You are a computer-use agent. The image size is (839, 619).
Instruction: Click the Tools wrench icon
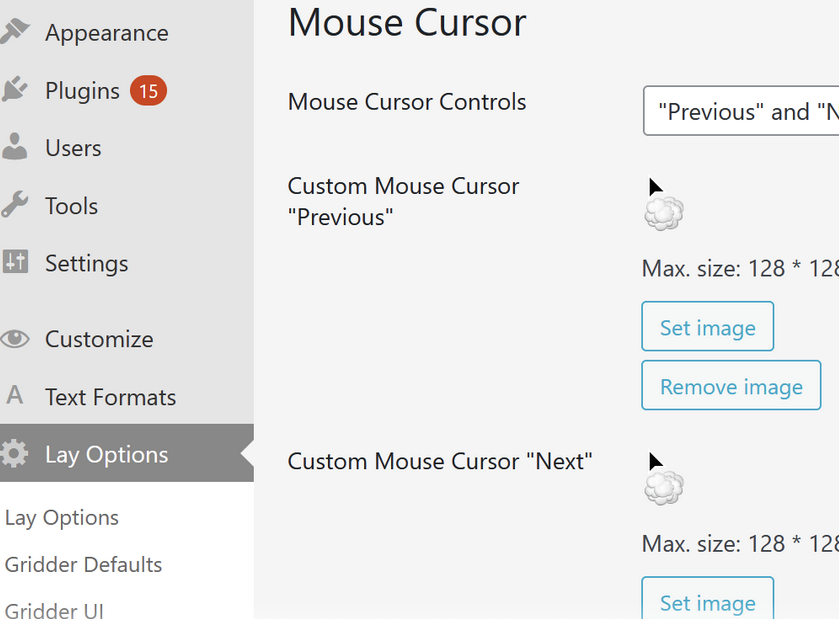[x=14, y=206]
